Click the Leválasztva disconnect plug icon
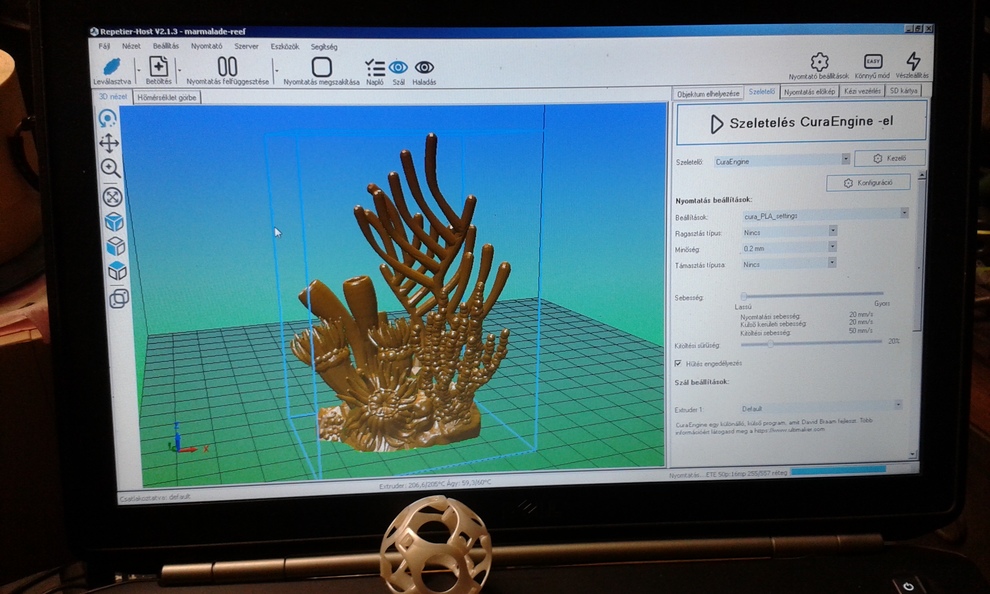 click(111, 66)
